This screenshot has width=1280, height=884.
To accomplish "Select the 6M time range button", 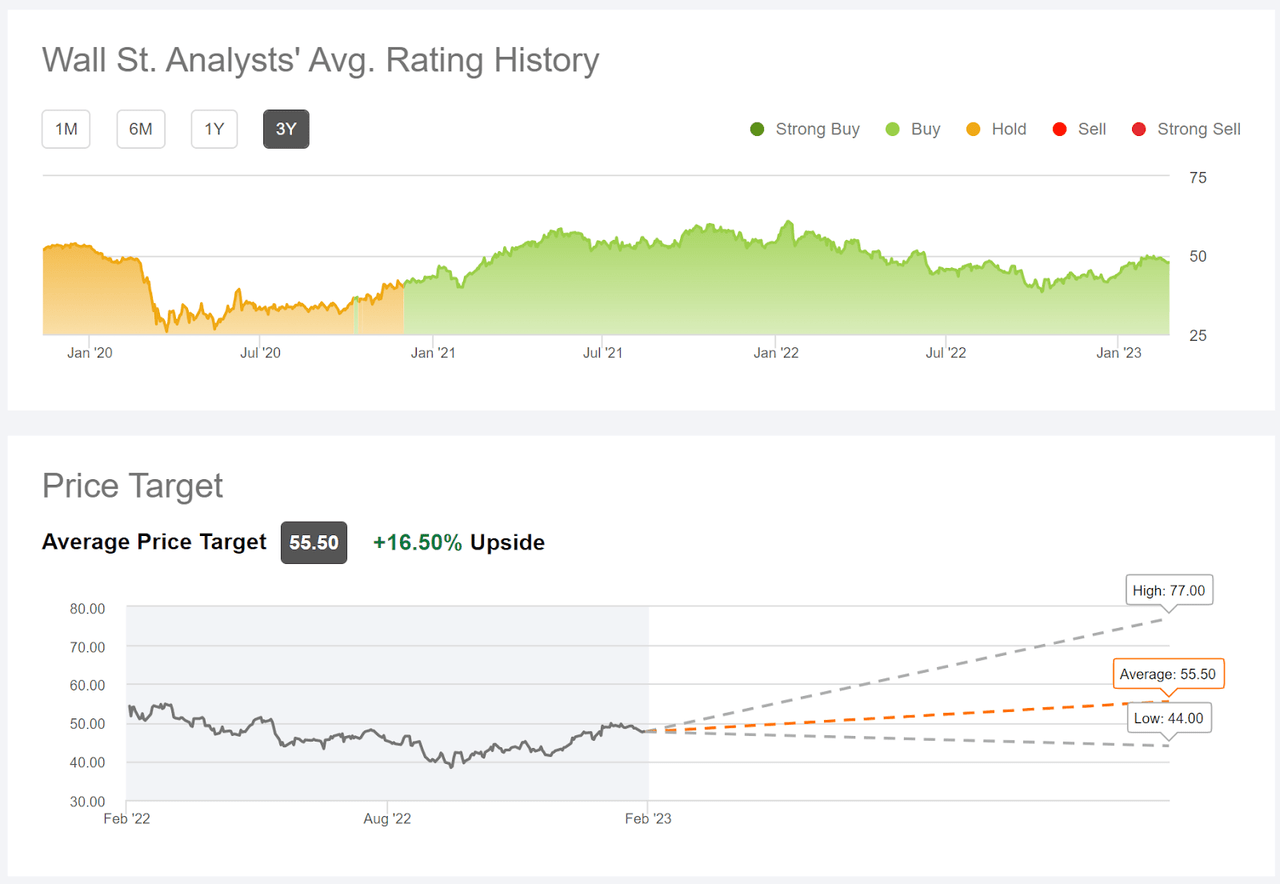I will pos(141,129).
